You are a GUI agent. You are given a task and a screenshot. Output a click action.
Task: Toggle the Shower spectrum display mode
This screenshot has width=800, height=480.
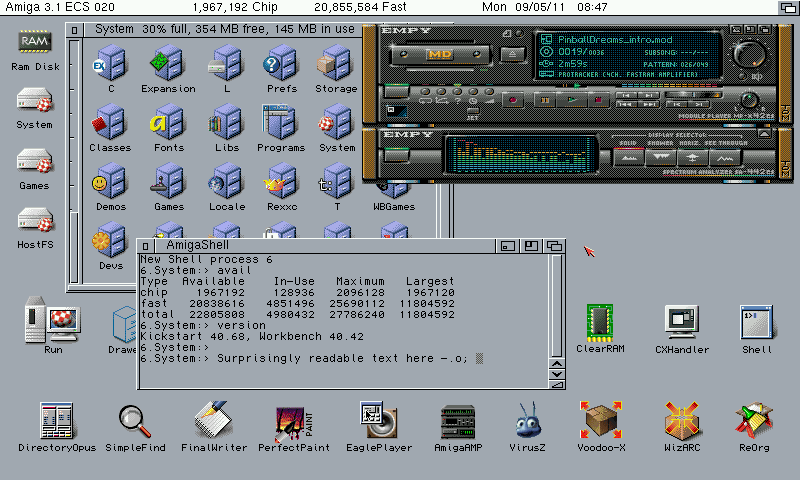point(662,157)
